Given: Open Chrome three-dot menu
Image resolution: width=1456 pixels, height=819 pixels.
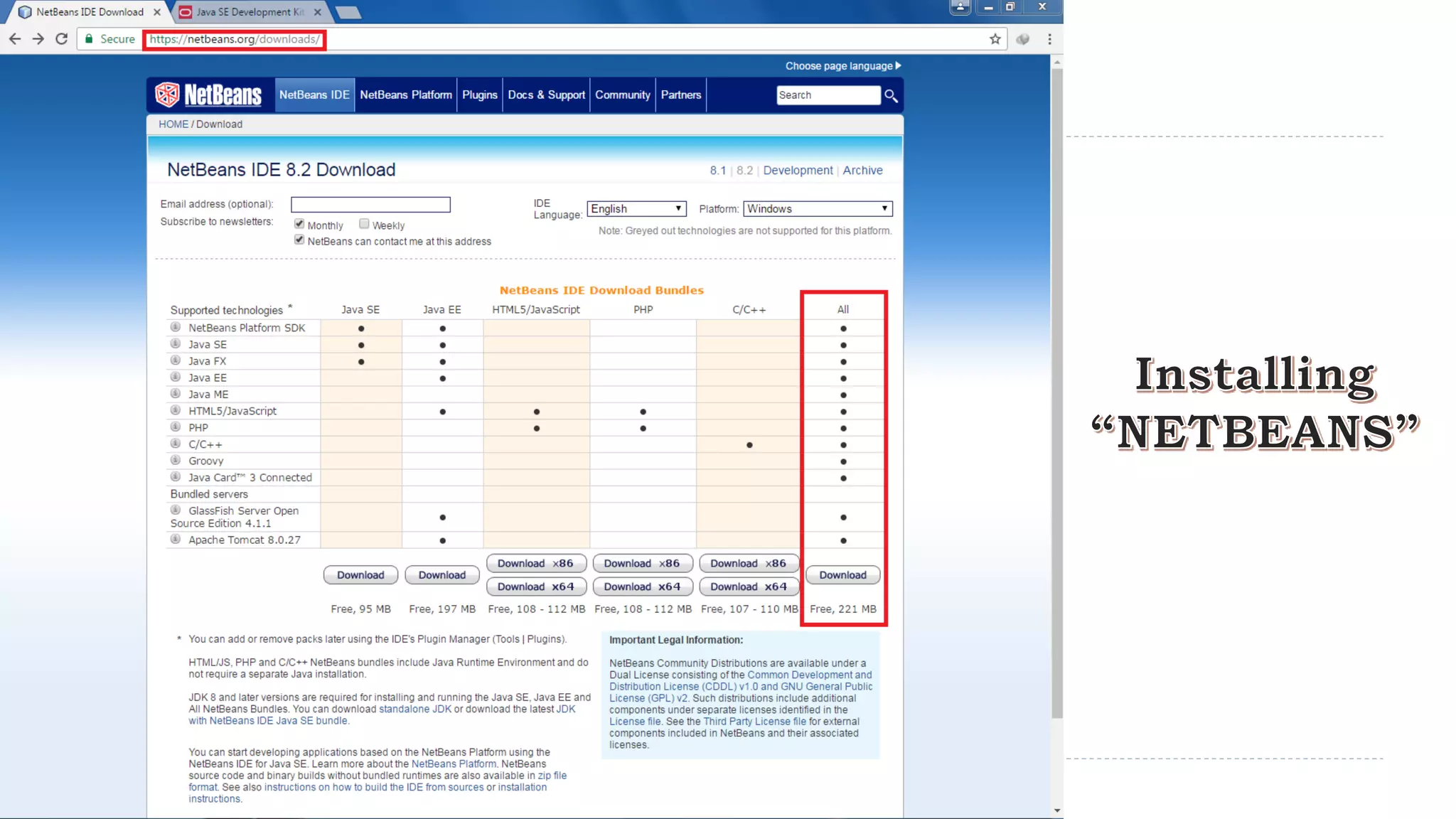Looking at the screenshot, I should [x=1049, y=39].
